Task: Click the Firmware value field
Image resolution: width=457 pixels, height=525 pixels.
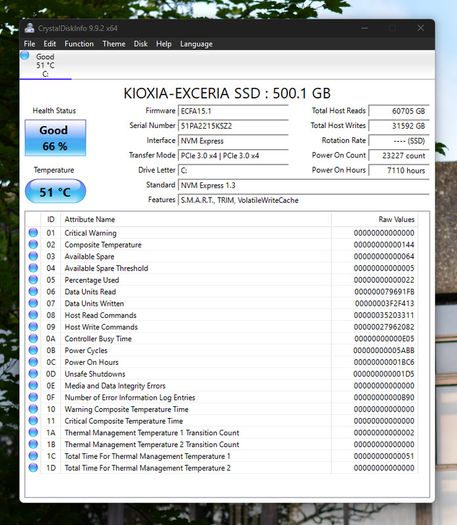Action: click(233, 111)
